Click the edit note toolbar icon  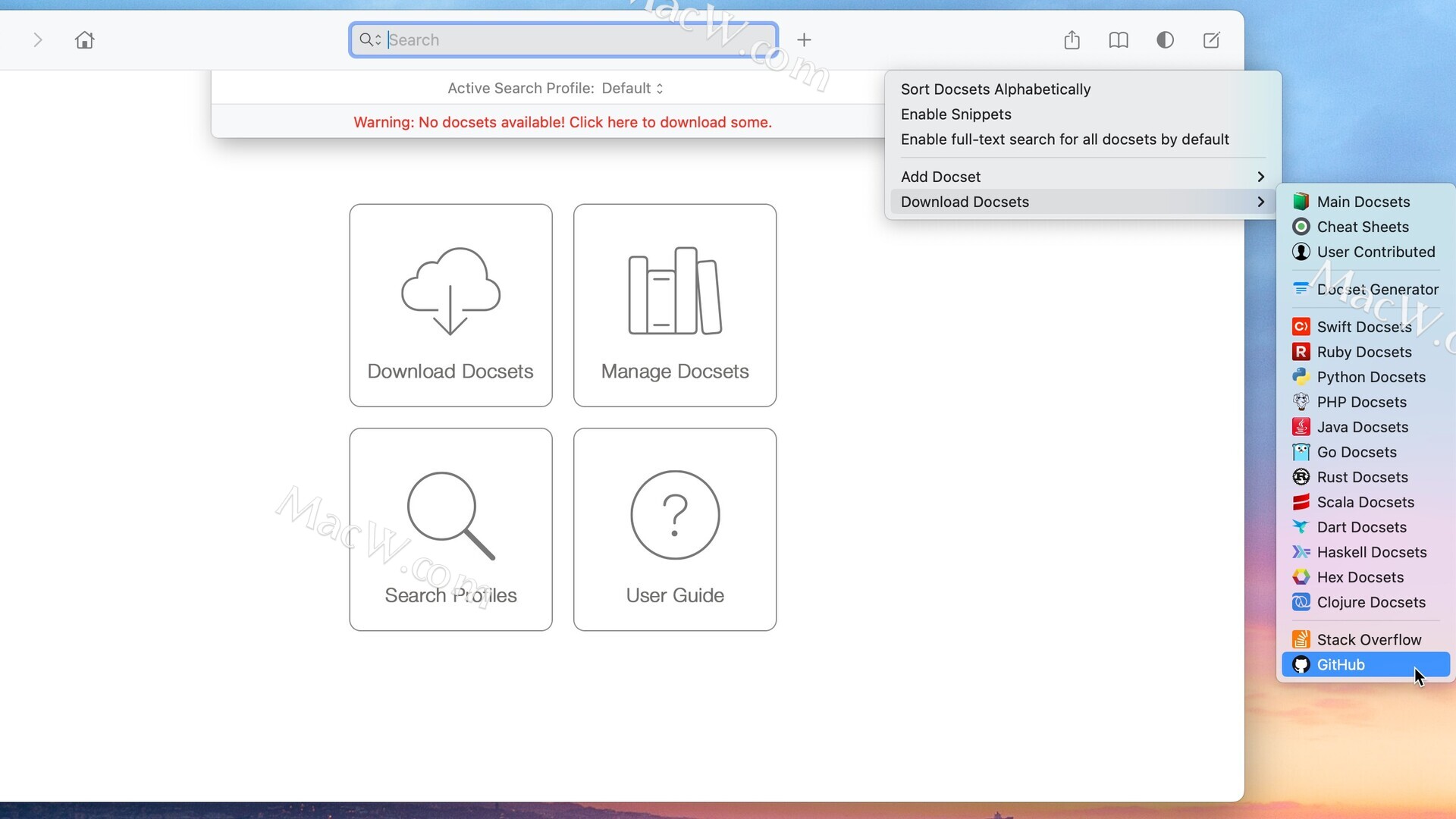pos(1212,39)
